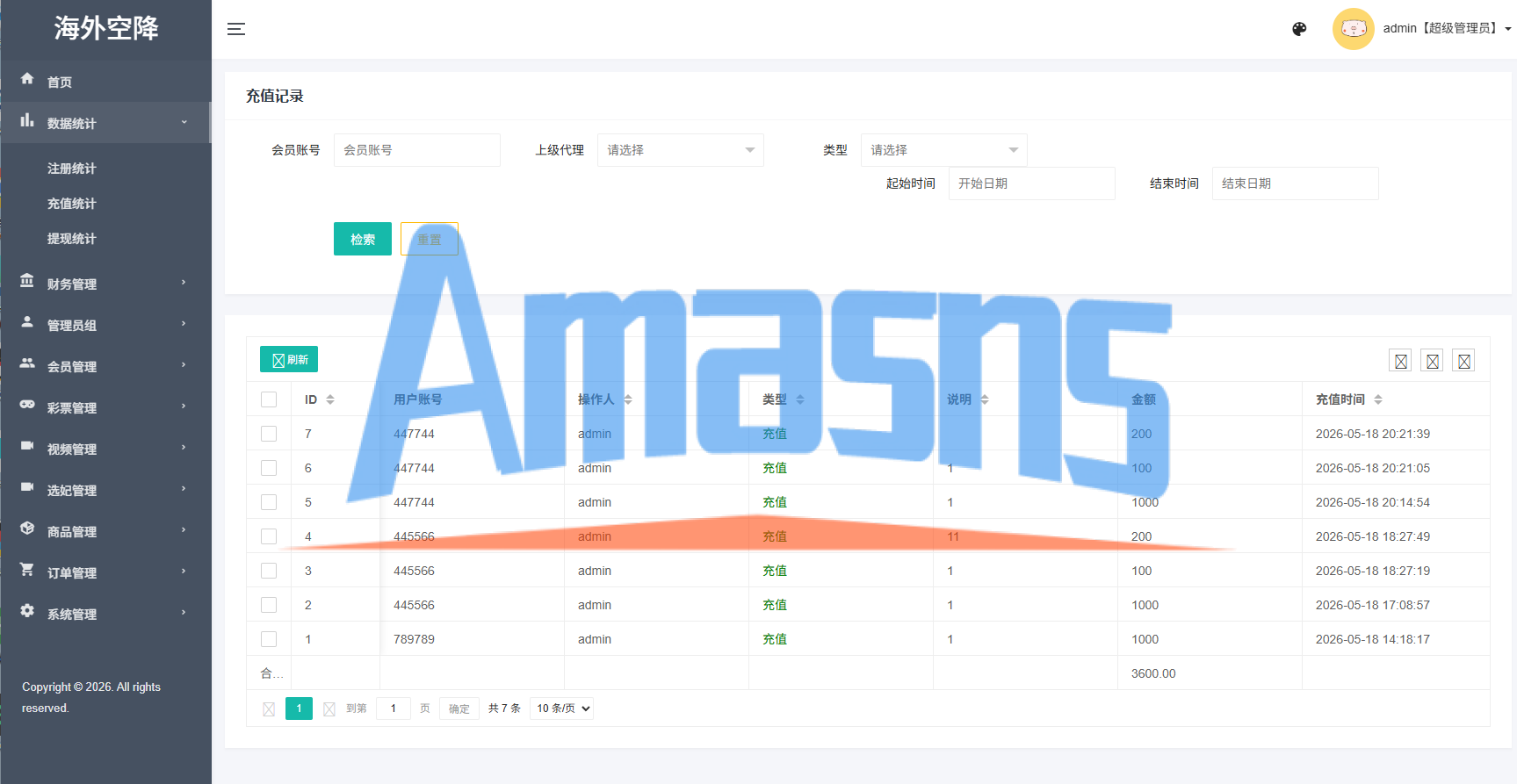Viewport: 1517px width, 784px height.
Task: Click the admin avatar image
Action: click(x=1353, y=29)
